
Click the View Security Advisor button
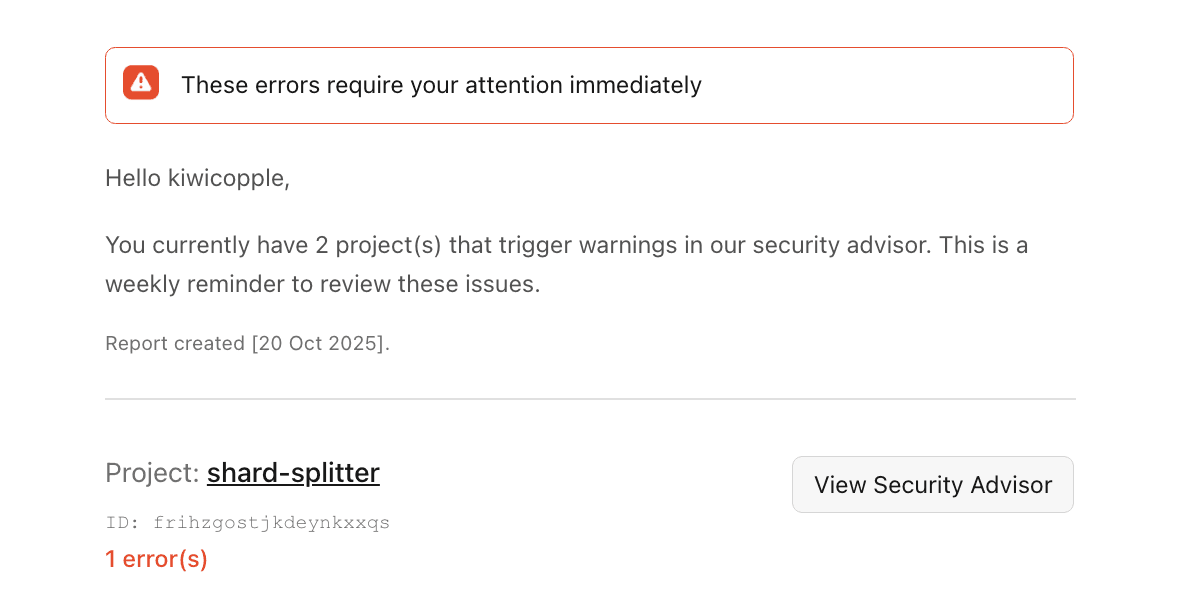(x=932, y=484)
